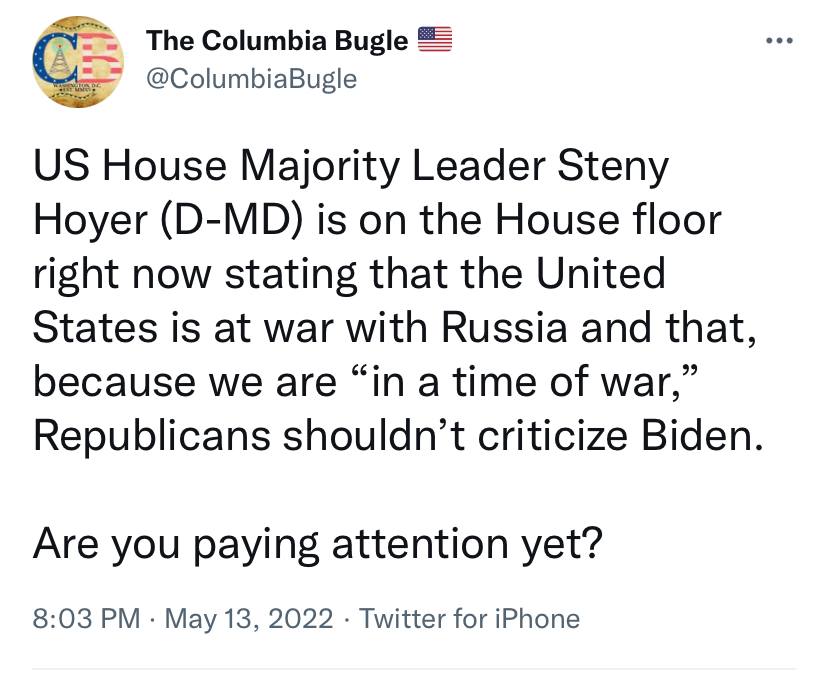This screenshot has height=680, width=828.
Task: Click the word "Russia" in the tweet
Action: [504, 327]
